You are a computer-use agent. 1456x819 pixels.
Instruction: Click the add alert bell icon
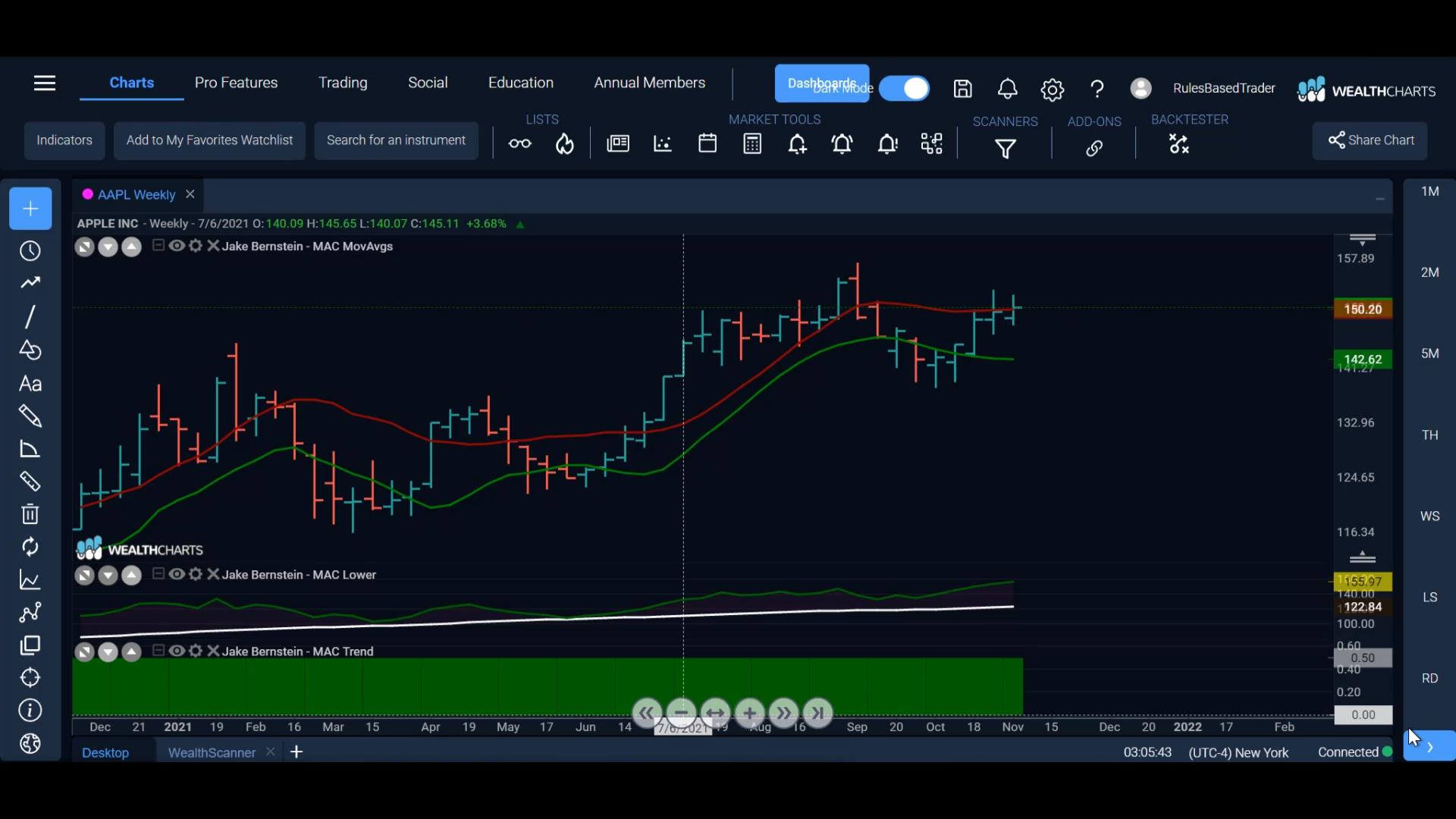point(797,144)
